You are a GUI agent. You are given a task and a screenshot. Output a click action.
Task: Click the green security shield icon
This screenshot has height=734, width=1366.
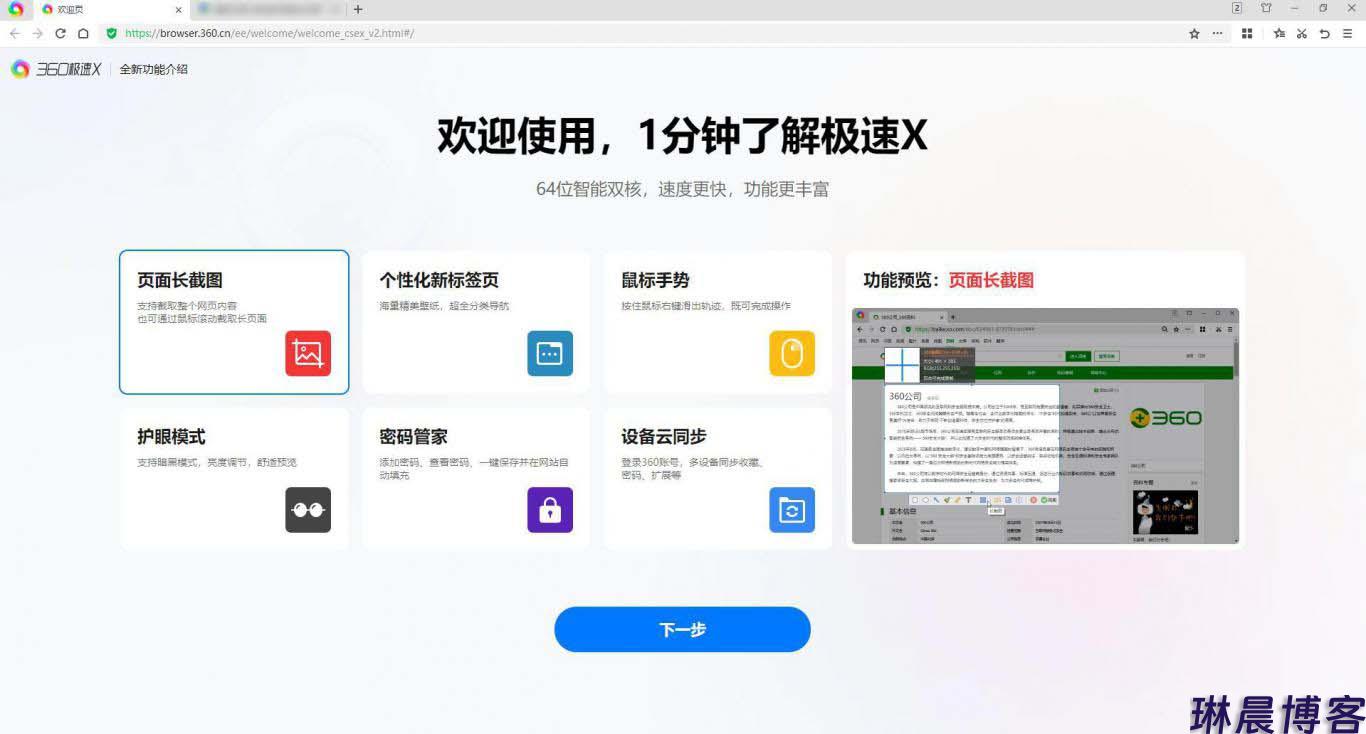pyautogui.click(x=111, y=33)
